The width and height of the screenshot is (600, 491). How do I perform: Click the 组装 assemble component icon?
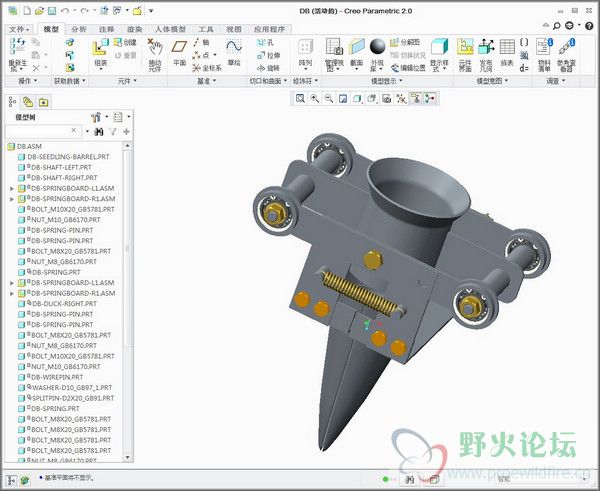coord(101,55)
